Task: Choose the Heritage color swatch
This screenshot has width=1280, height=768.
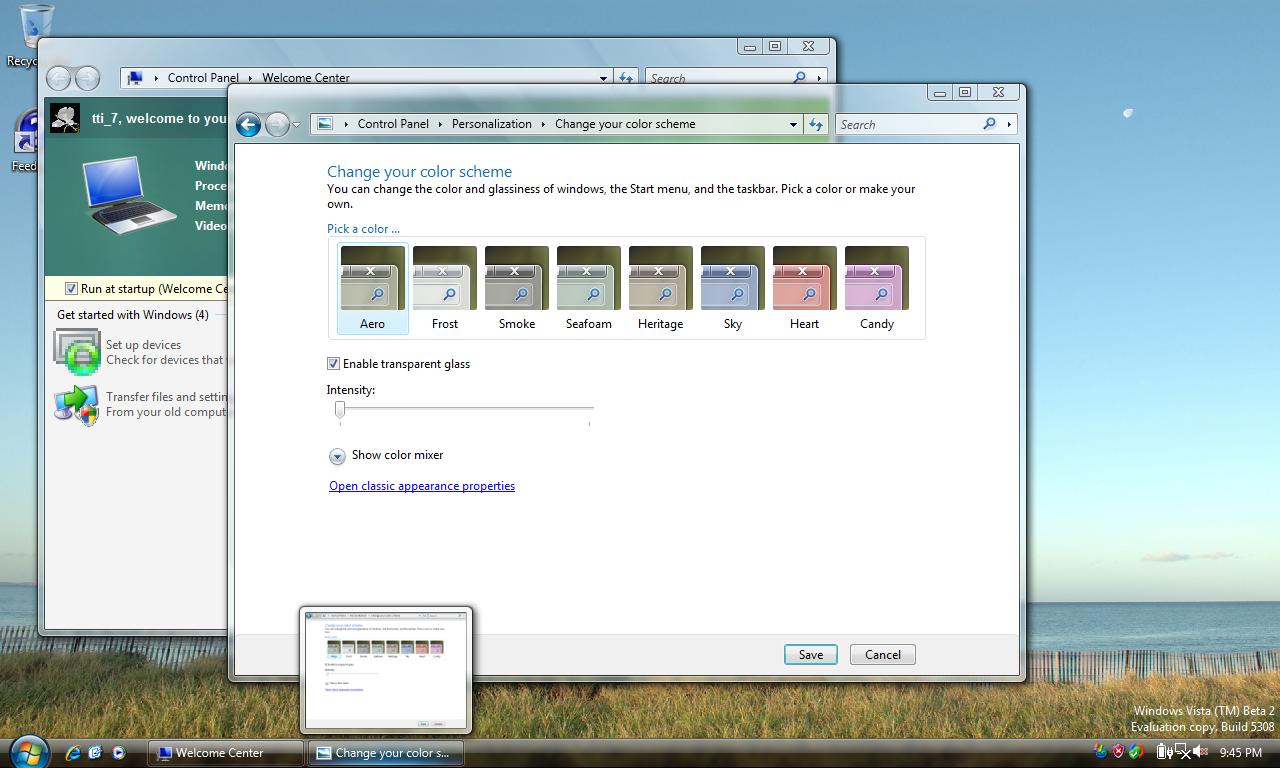Action: point(661,288)
